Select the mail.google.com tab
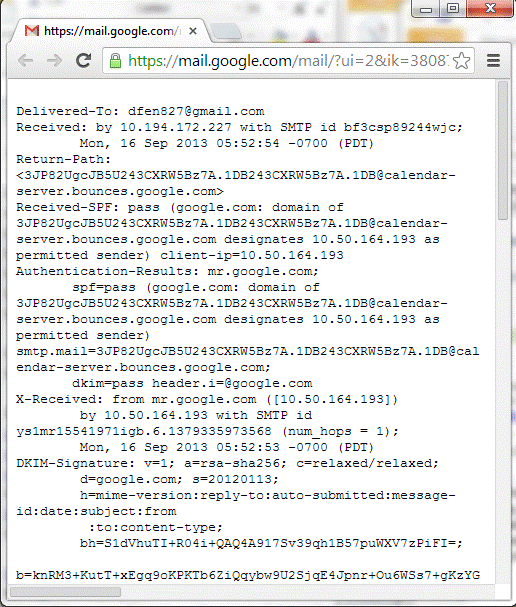Viewport: 516px width, 607px height. (111, 31)
